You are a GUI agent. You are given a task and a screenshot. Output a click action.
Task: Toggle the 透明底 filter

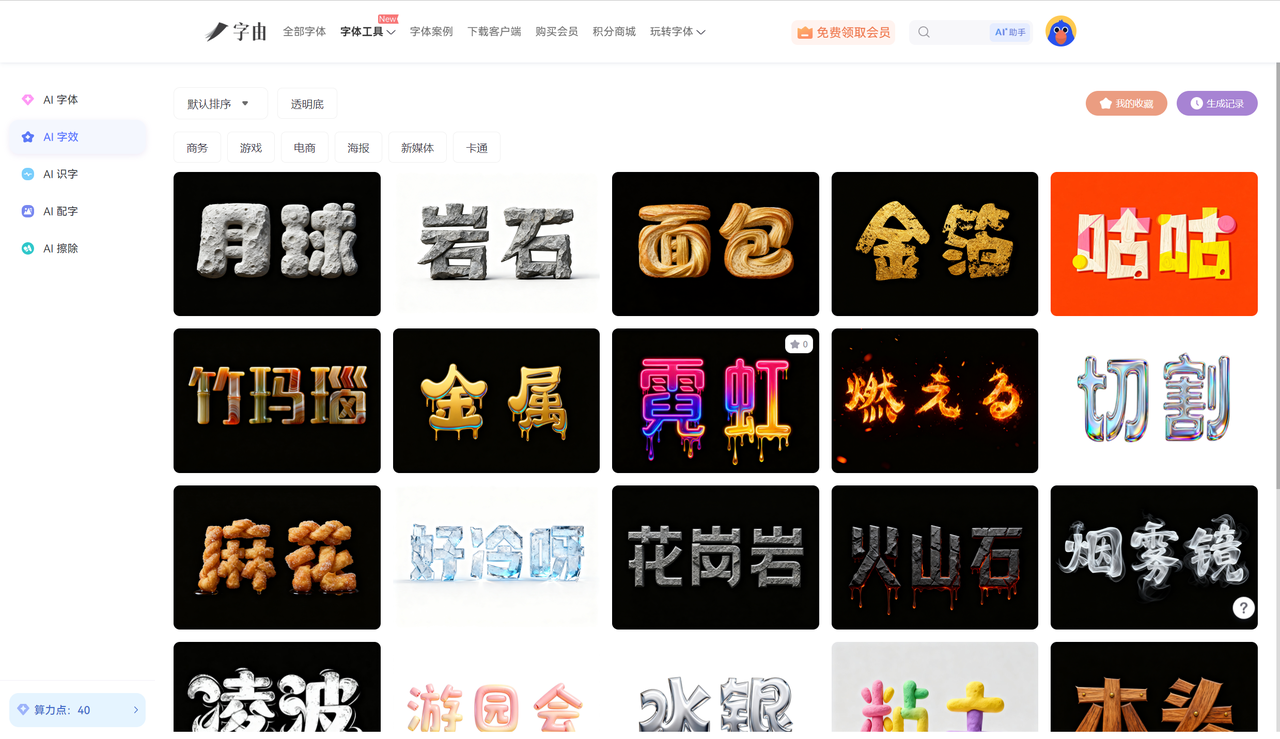(307, 104)
